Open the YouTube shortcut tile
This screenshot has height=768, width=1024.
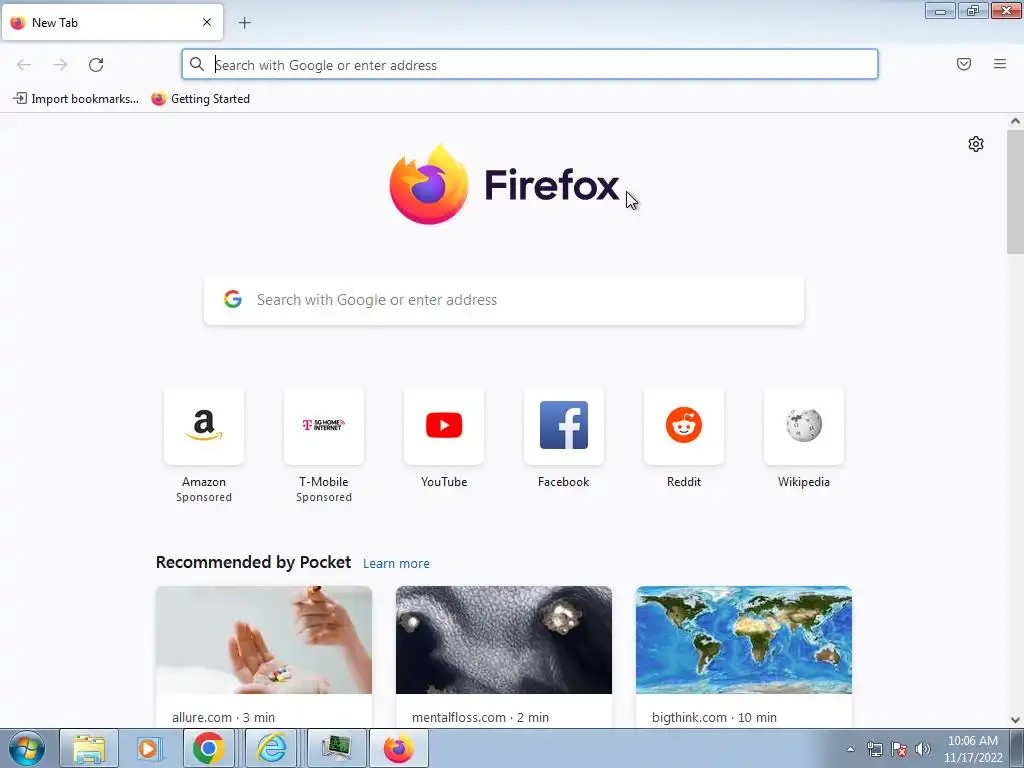(444, 426)
